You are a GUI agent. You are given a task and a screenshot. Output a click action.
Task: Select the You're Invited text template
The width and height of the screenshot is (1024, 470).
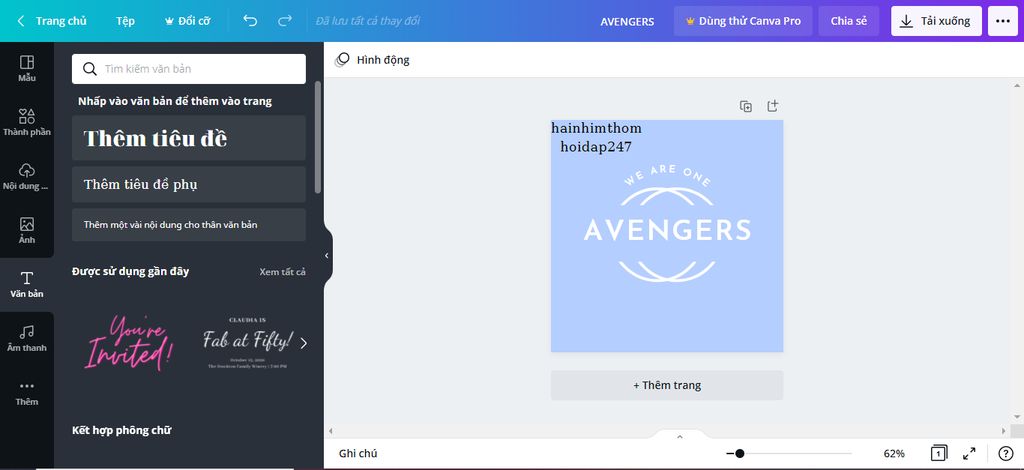pyautogui.click(x=129, y=343)
